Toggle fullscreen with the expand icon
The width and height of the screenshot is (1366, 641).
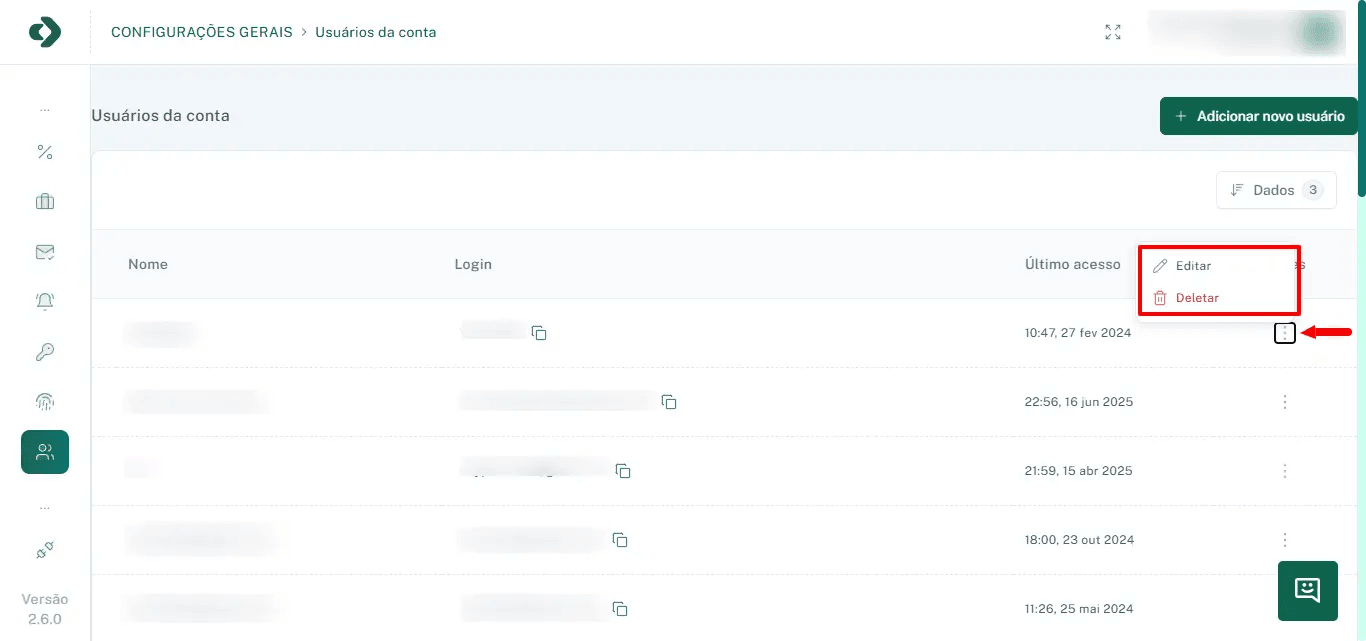pyautogui.click(x=1112, y=32)
